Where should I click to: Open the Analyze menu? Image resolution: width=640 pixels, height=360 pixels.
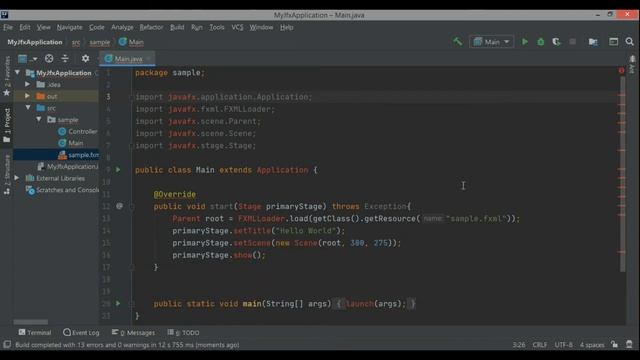pos(122,27)
